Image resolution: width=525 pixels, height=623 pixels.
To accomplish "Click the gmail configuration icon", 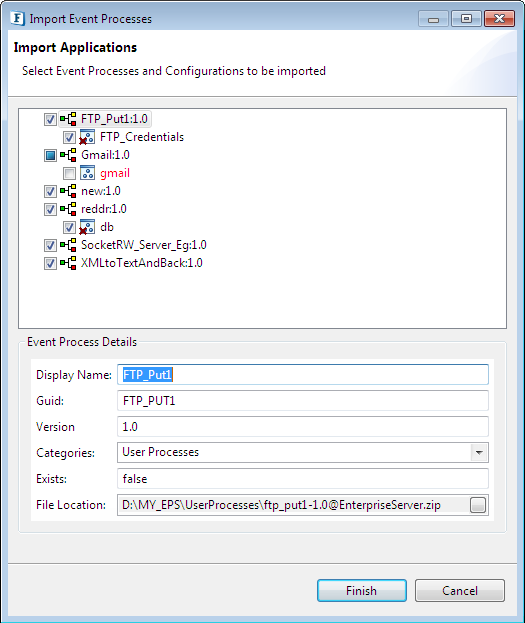I will pos(87,173).
